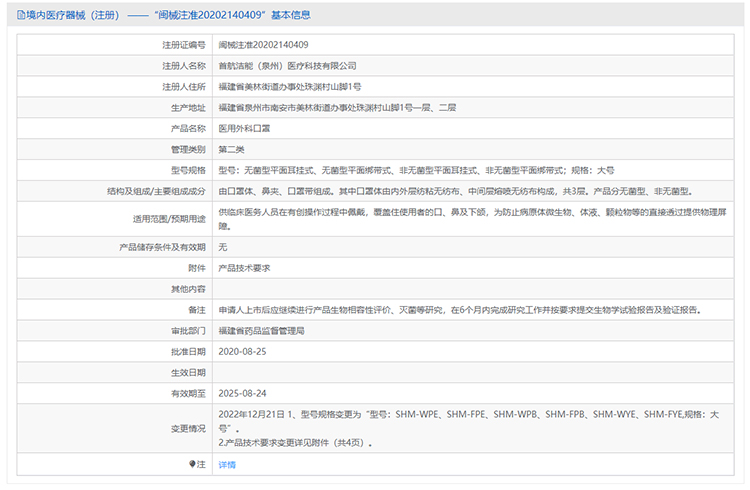
Task: Click the marker icon beside 注 label
Action: click(x=193, y=464)
